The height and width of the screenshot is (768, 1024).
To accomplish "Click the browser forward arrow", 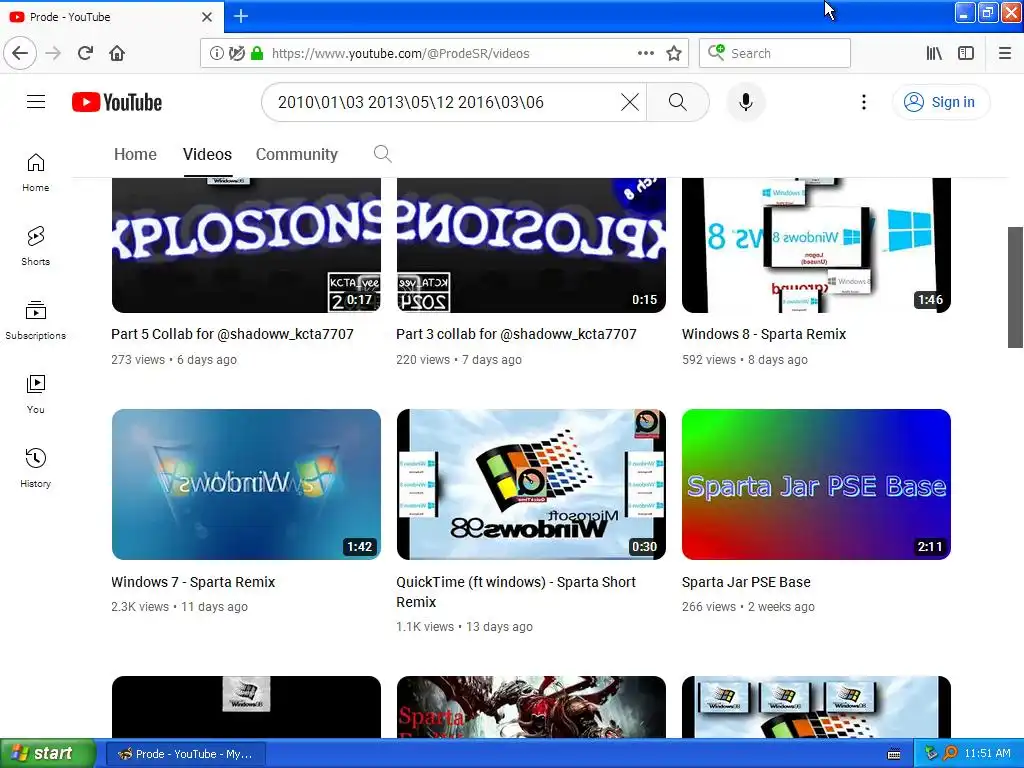I will tap(54, 53).
